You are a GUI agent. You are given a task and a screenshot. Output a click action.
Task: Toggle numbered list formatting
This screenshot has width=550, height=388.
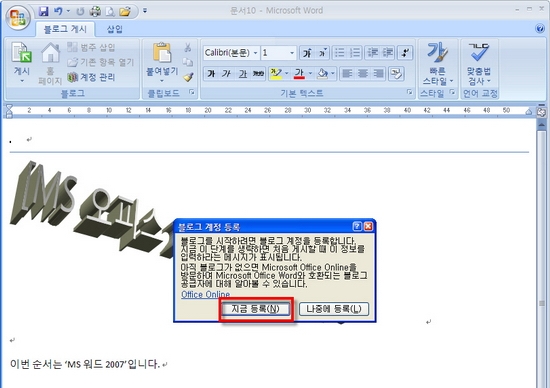[x=355, y=53]
